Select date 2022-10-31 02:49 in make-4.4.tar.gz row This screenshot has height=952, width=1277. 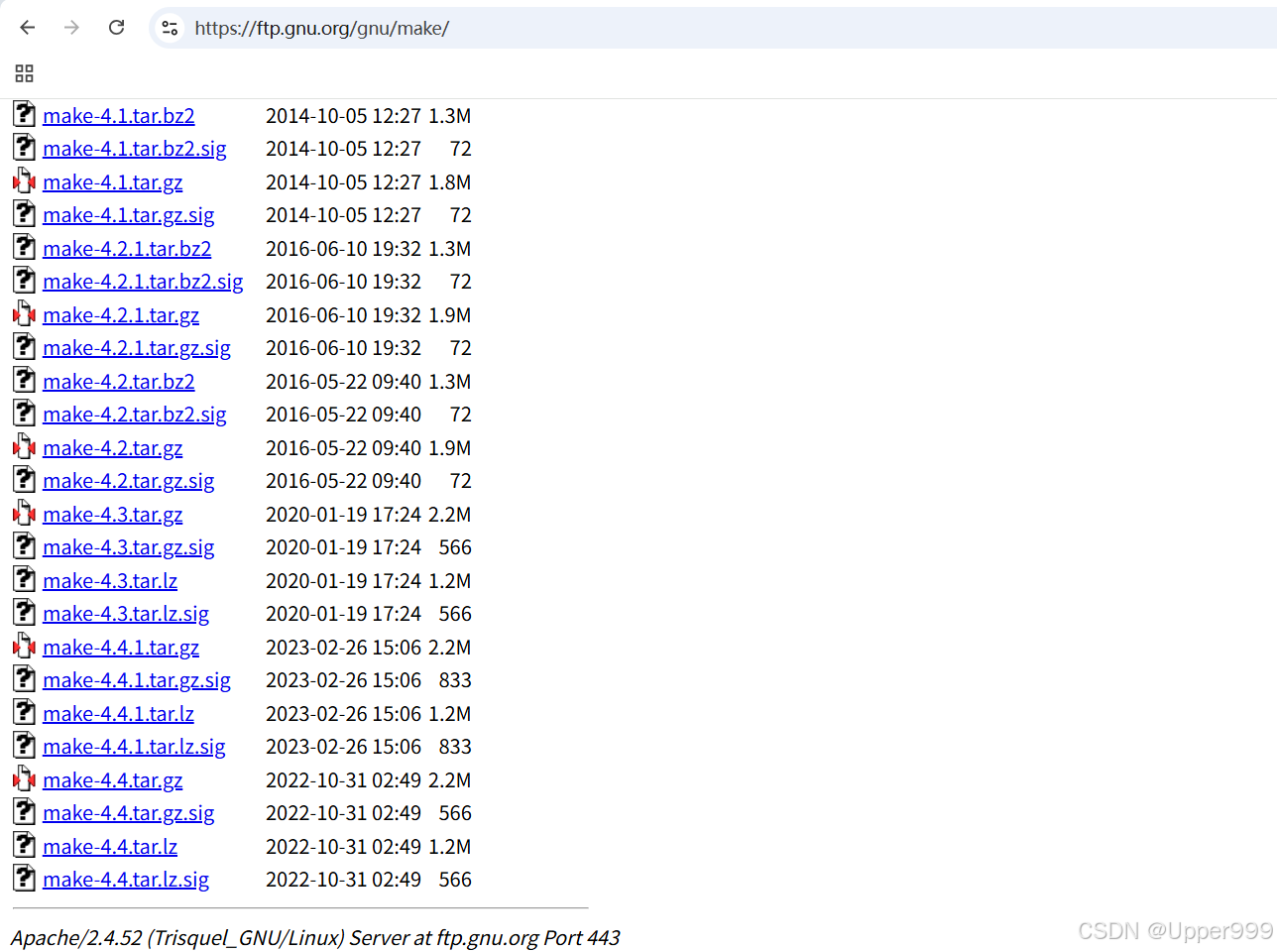point(343,780)
